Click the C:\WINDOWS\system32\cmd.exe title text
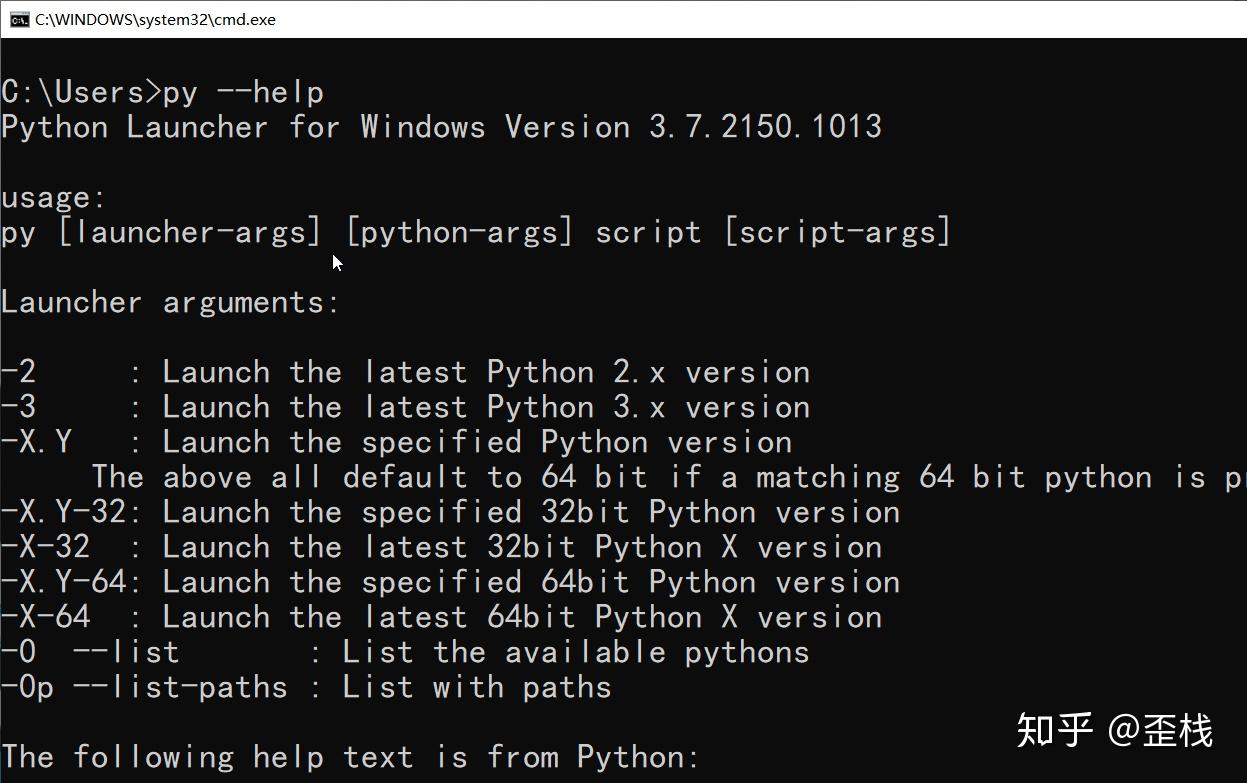Image resolution: width=1247 pixels, height=783 pixels. point(150,18)
